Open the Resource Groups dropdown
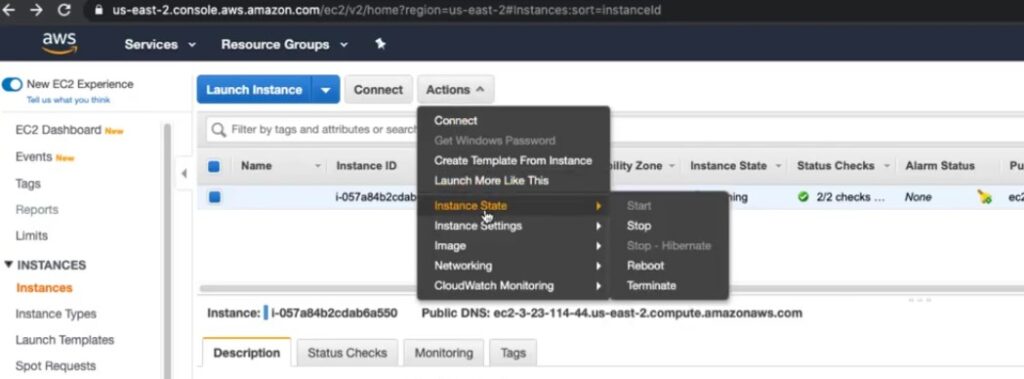Image resolution: width=1024 pixels, height=379 pixels. [284, 44]
